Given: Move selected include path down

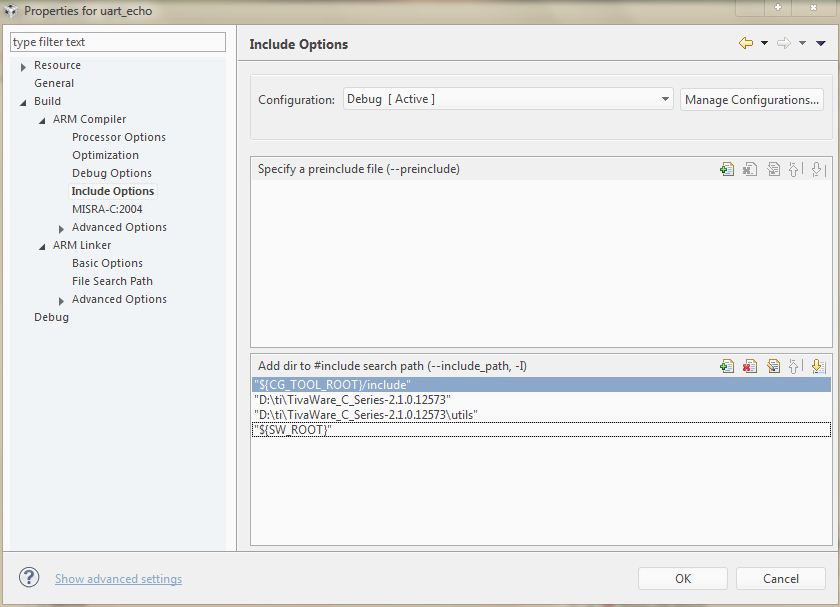Looking at the screenshot, I should click(x=817, y=366).
